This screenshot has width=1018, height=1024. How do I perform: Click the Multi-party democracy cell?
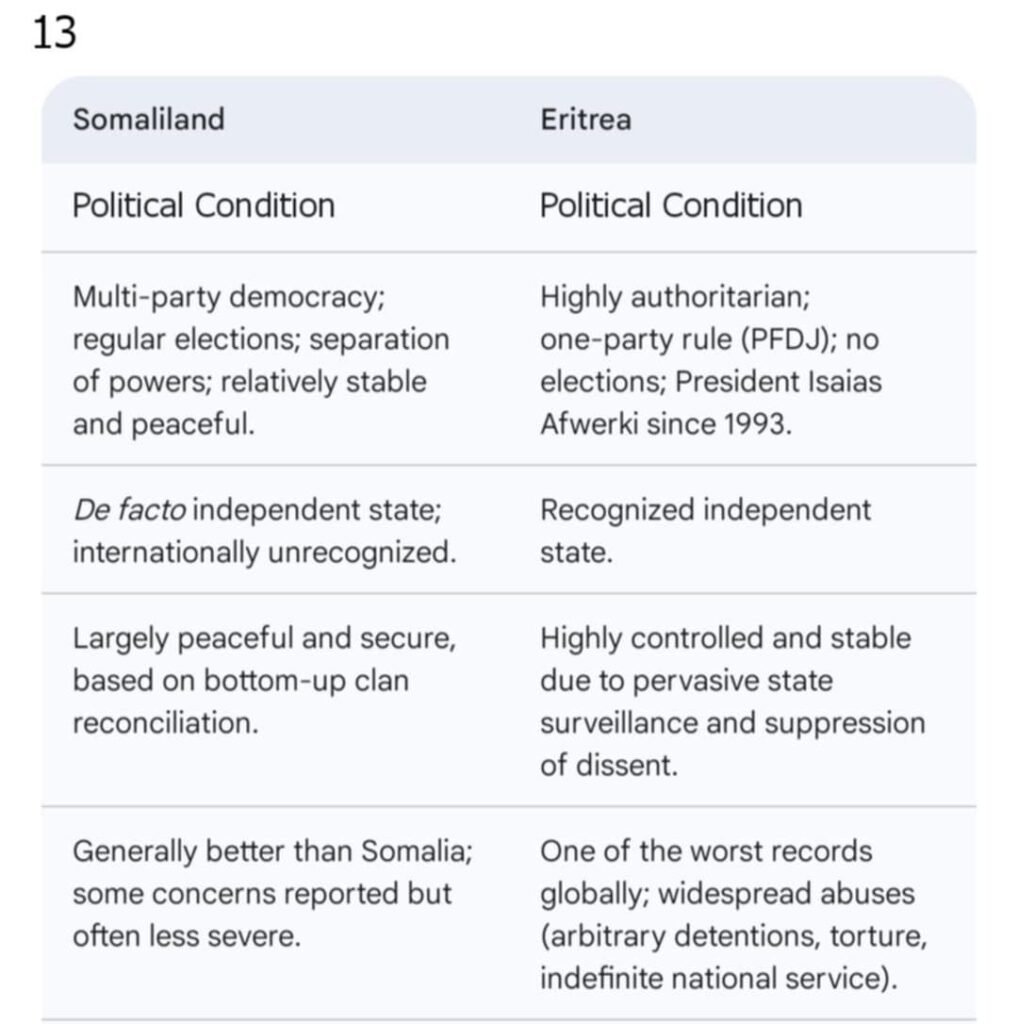[x=260, y=360]
